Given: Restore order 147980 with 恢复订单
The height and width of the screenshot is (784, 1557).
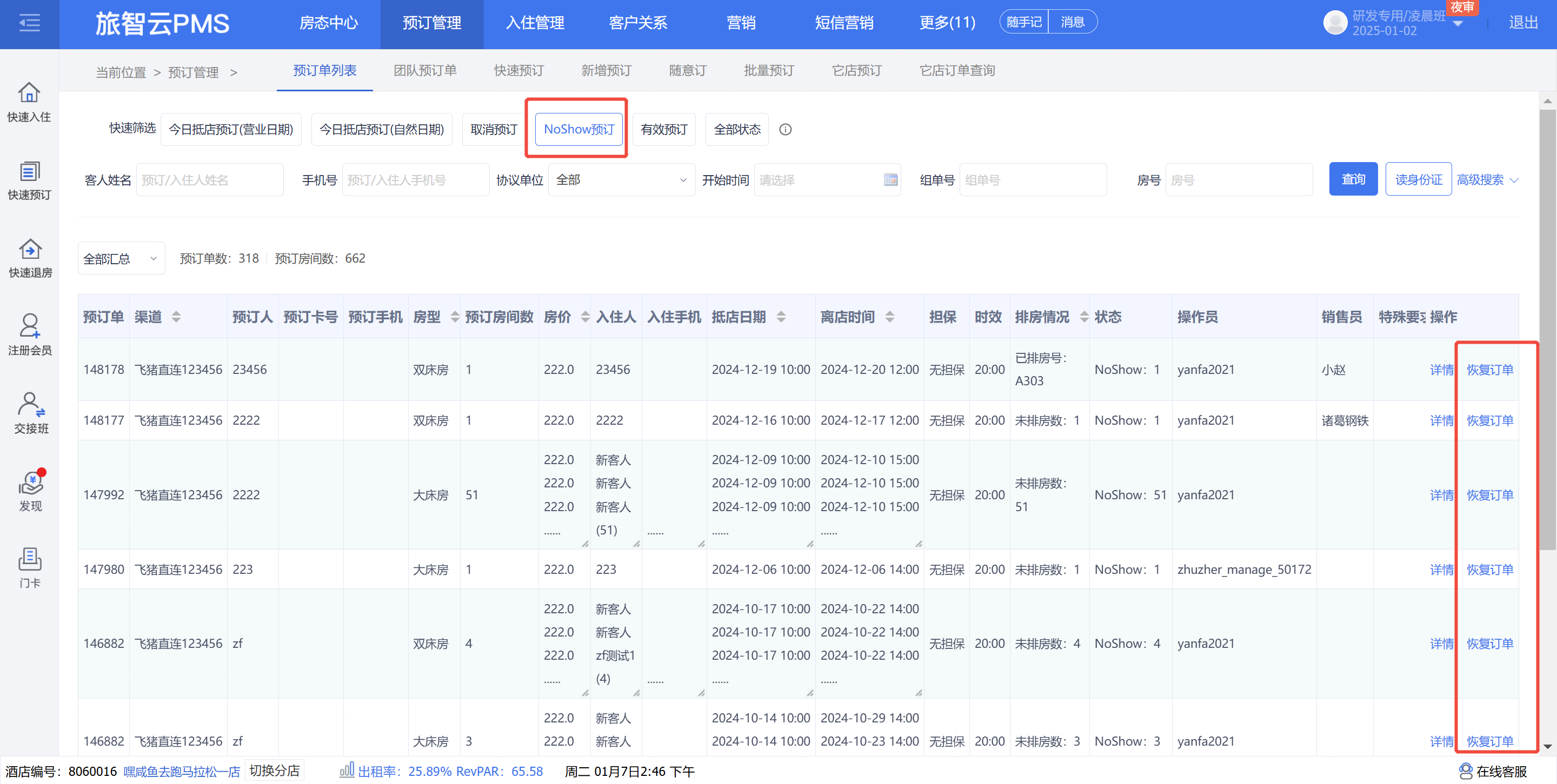Looking at the screenshot, I should 1490,569.
